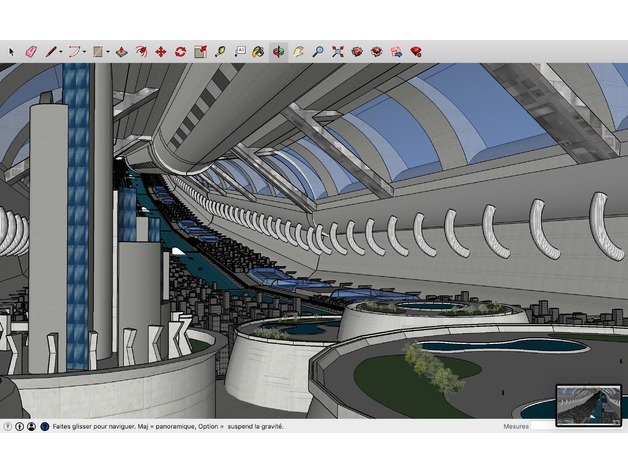Expand the Line tool dropdown arrow
628x472 pixels.
(x=61, y=51)
